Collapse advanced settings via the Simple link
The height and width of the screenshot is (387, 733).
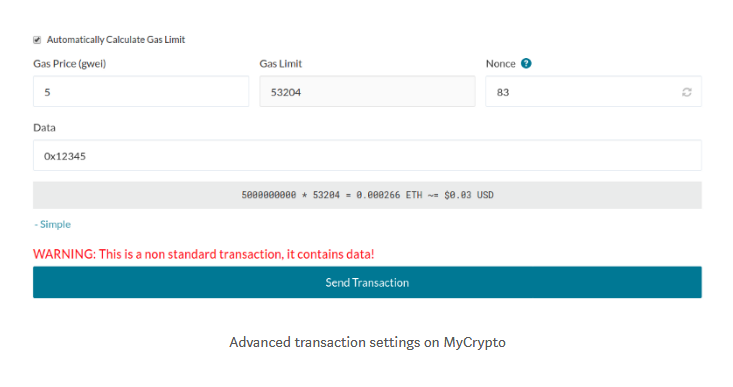pos(52,224)
